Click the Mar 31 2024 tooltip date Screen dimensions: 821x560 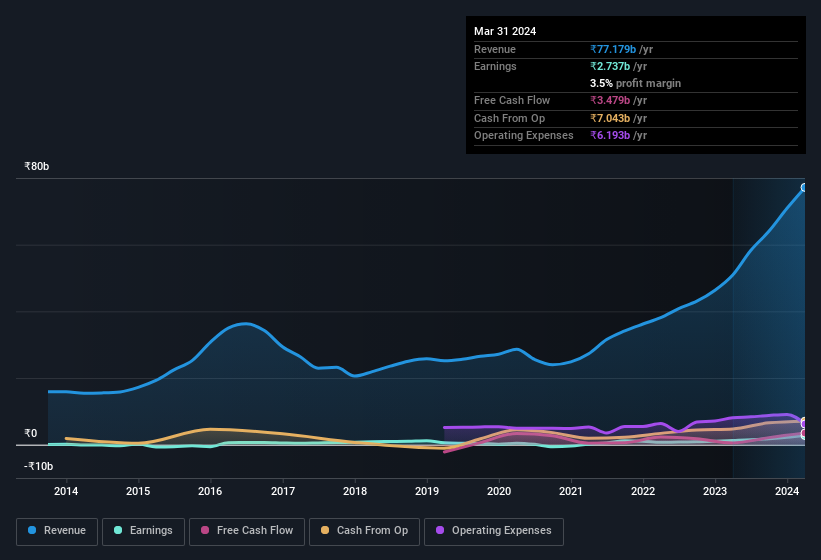(505, 31)
